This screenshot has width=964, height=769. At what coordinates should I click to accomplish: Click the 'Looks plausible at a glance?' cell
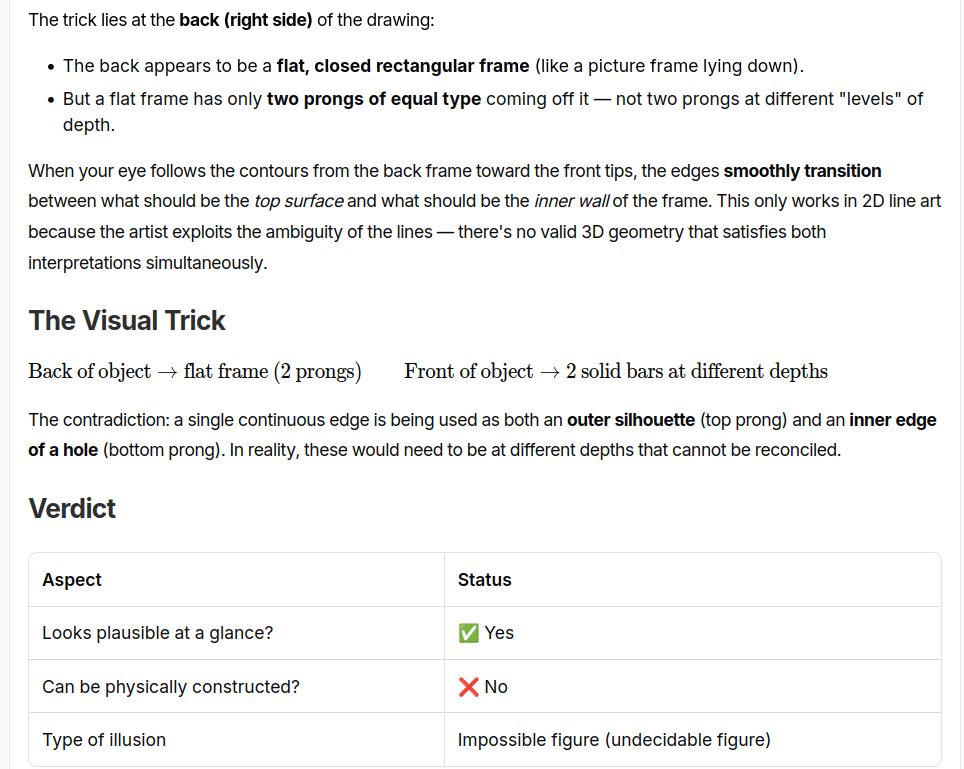point(237,633)
